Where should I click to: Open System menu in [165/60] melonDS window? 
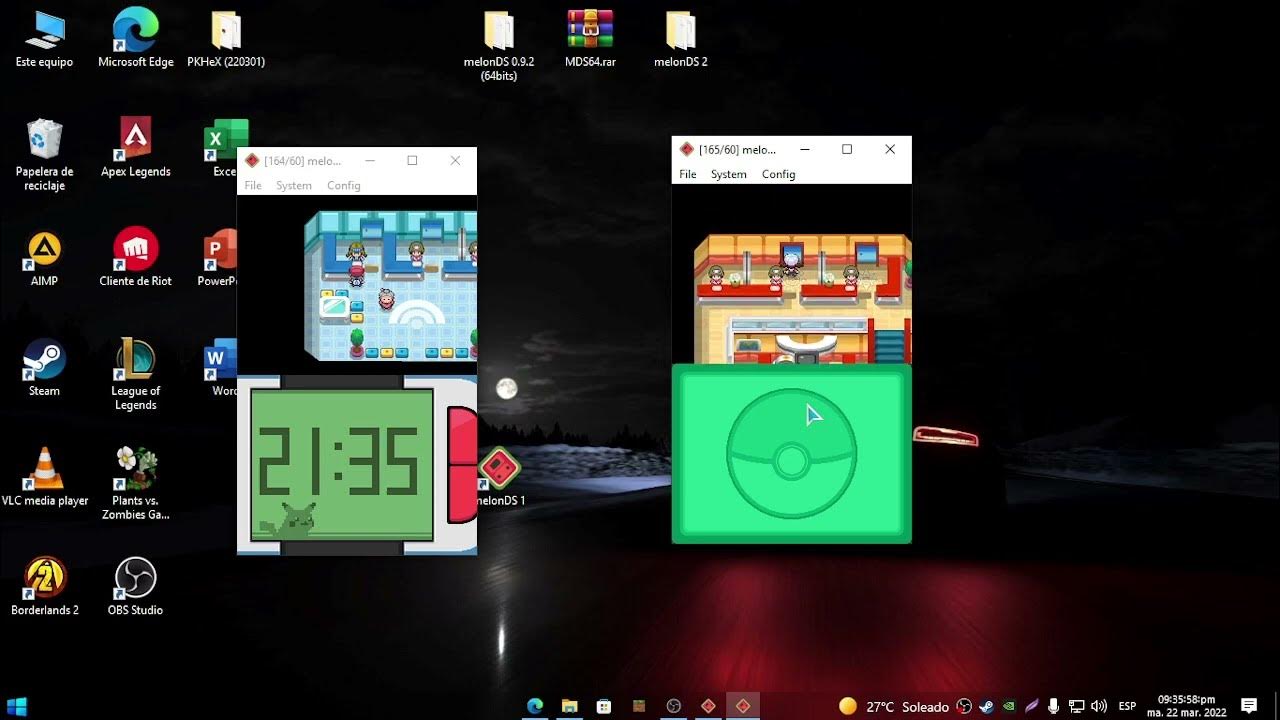click(729, 174)
